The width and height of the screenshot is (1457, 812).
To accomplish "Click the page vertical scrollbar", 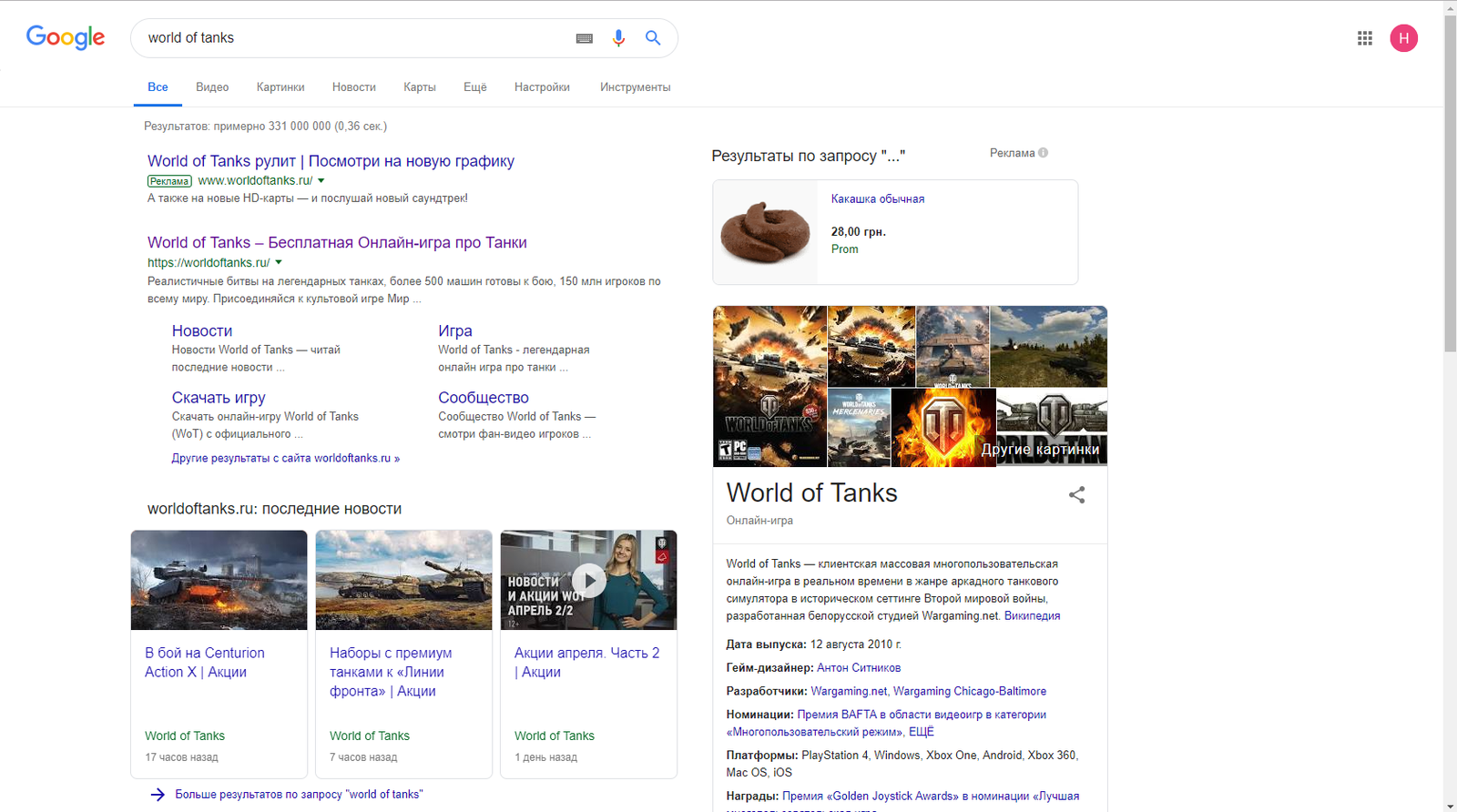I will coord(1450,182).
